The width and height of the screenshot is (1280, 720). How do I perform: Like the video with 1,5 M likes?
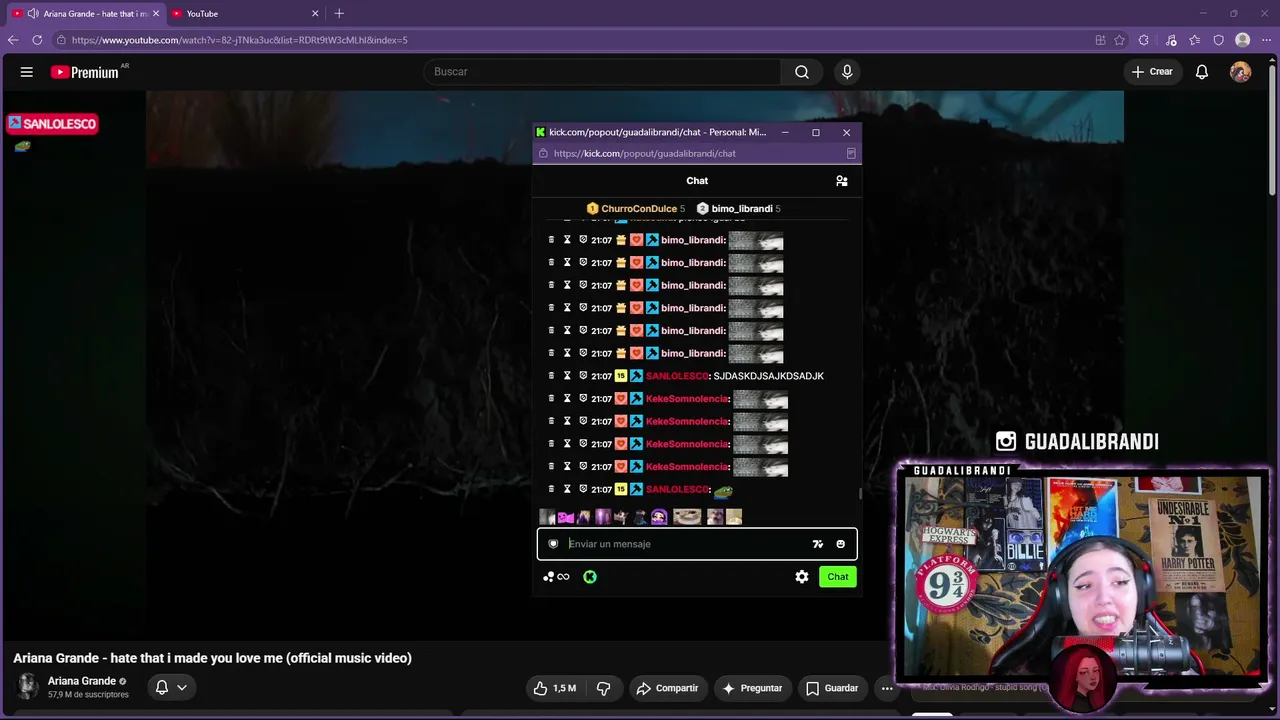click(x=554, y=688)
